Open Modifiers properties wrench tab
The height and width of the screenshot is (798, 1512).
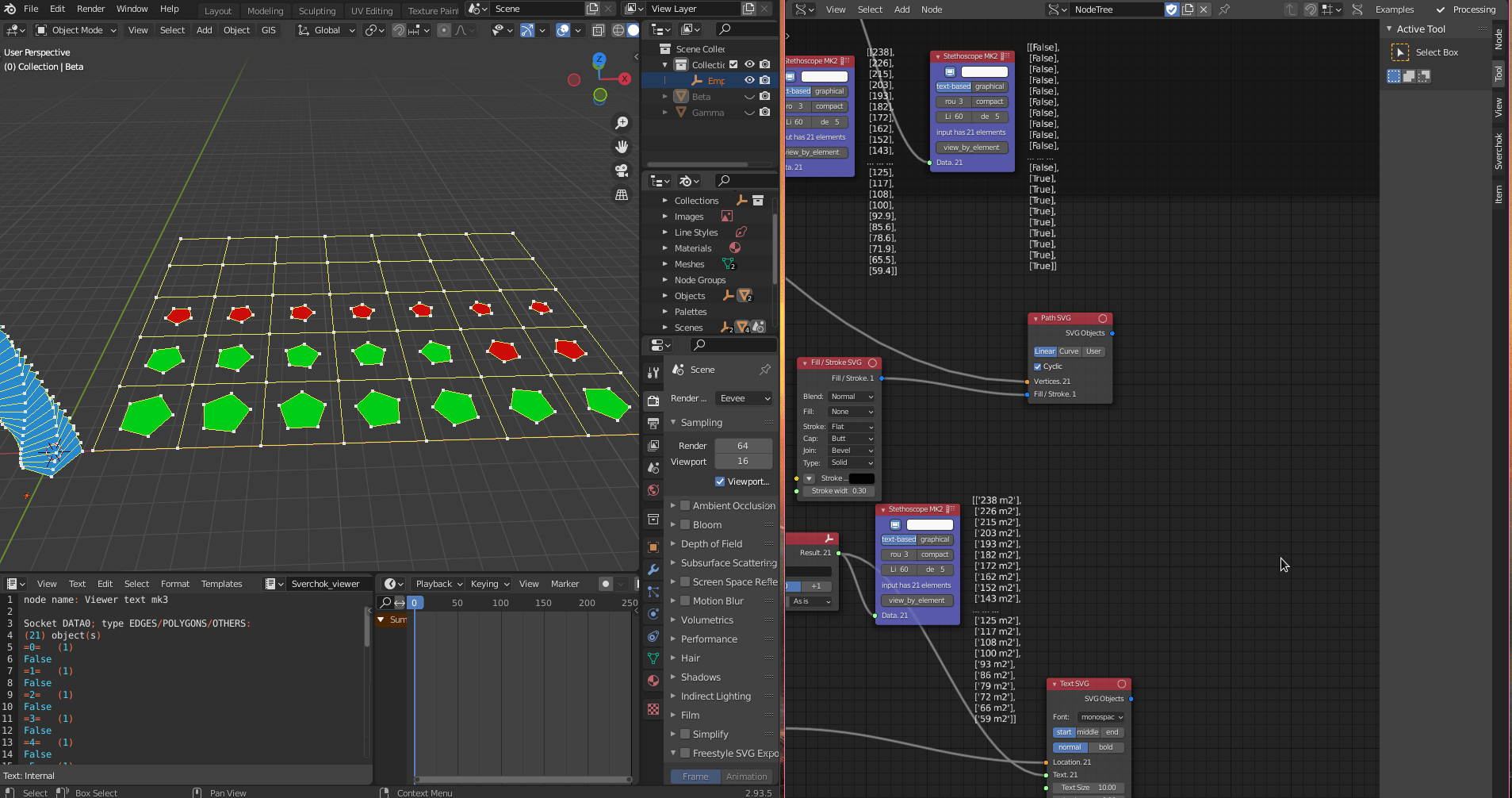tap(653, 569)
